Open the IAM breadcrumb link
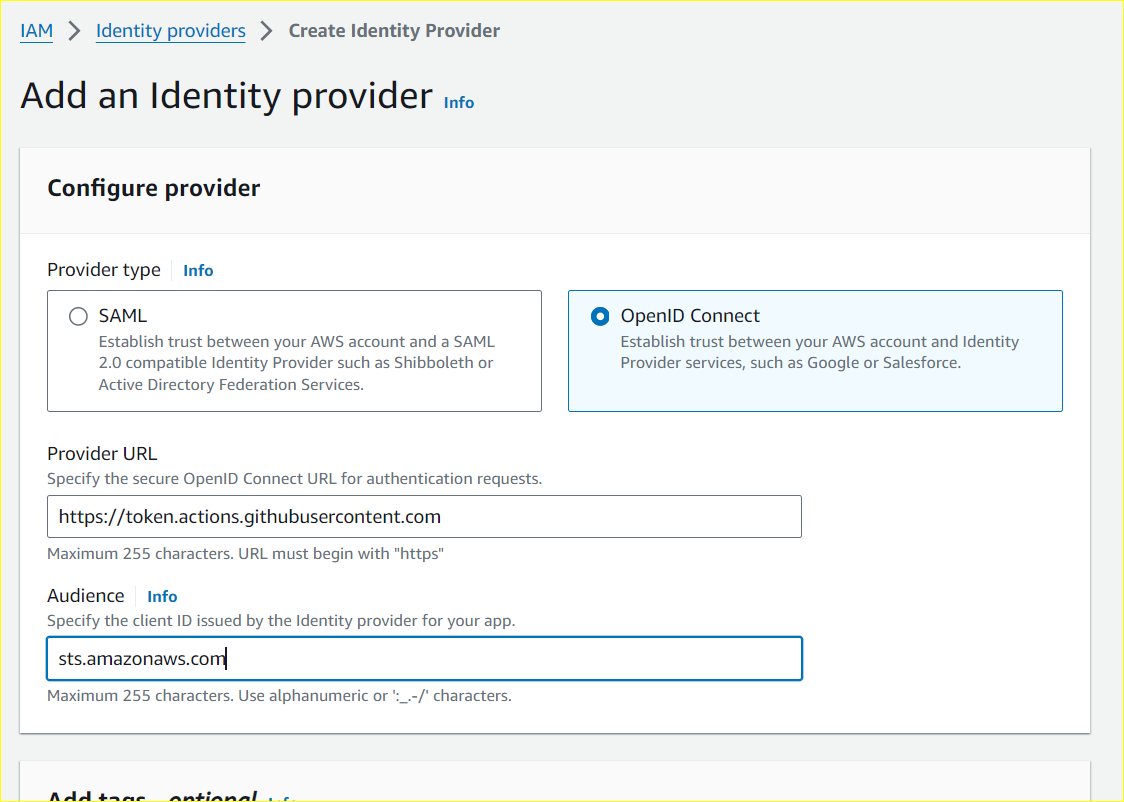This screenshot has height=802, width=1124. [36, 30]
